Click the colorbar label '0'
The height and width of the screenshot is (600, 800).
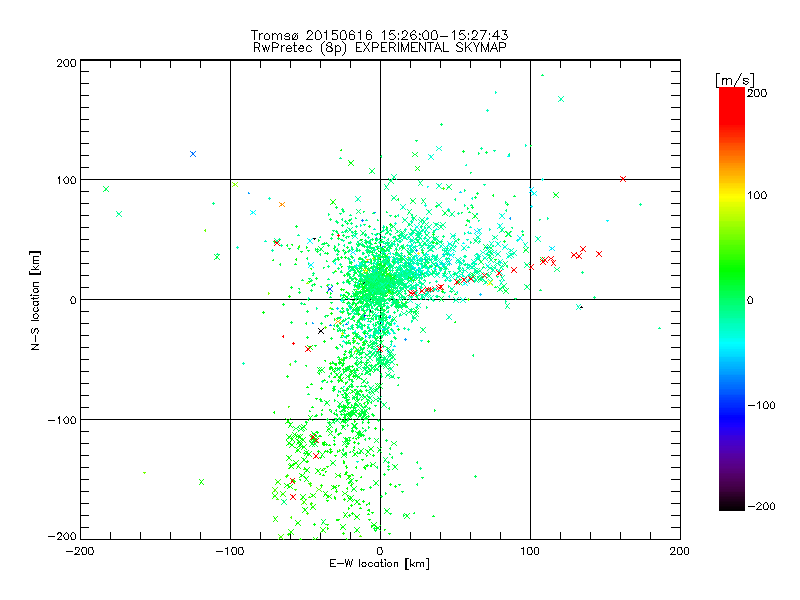pos(750,300)
